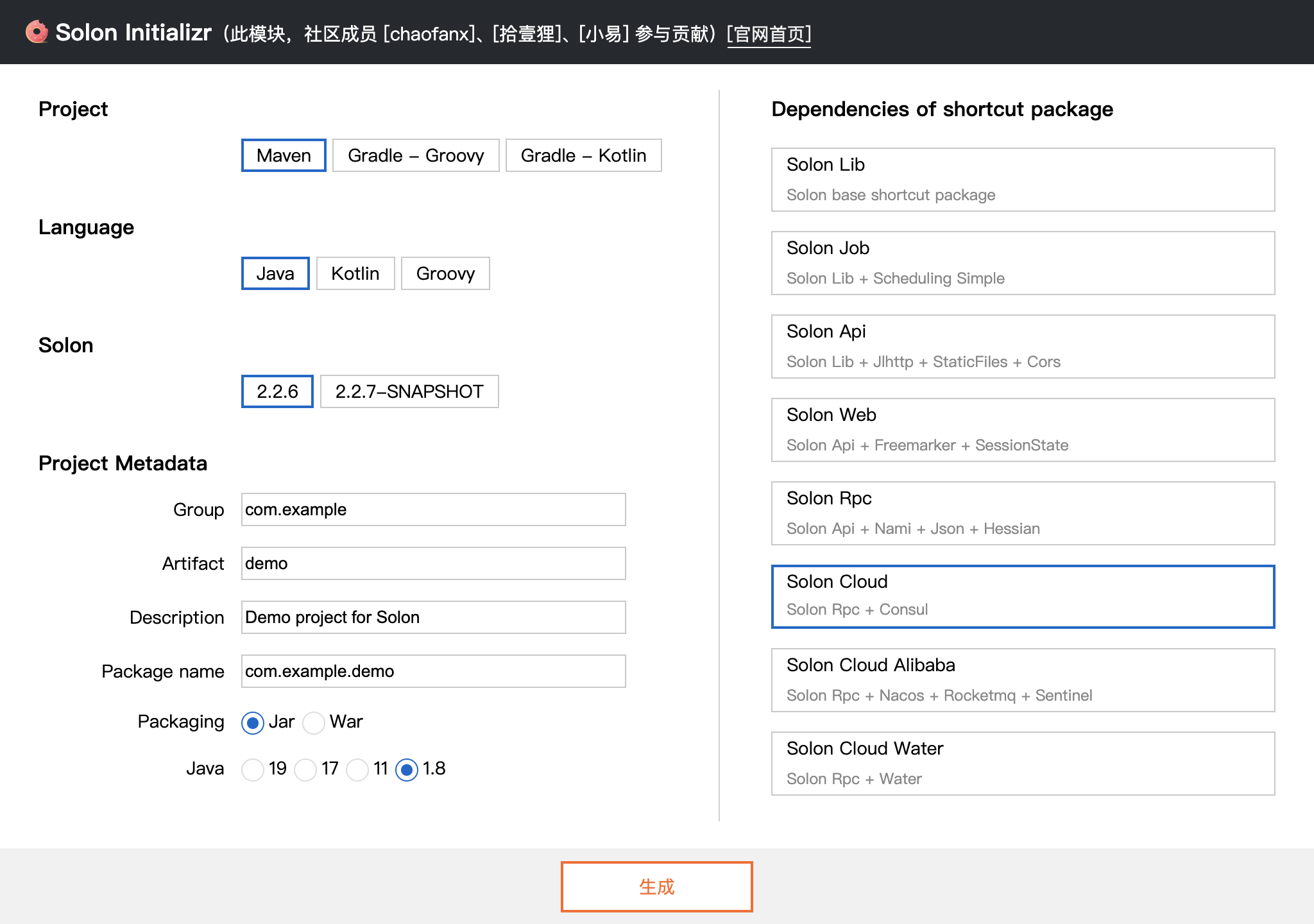The width and height of the screenshot is (1314, 924).
Task: Choose Kotlin as the language
Action: (355, 273)
